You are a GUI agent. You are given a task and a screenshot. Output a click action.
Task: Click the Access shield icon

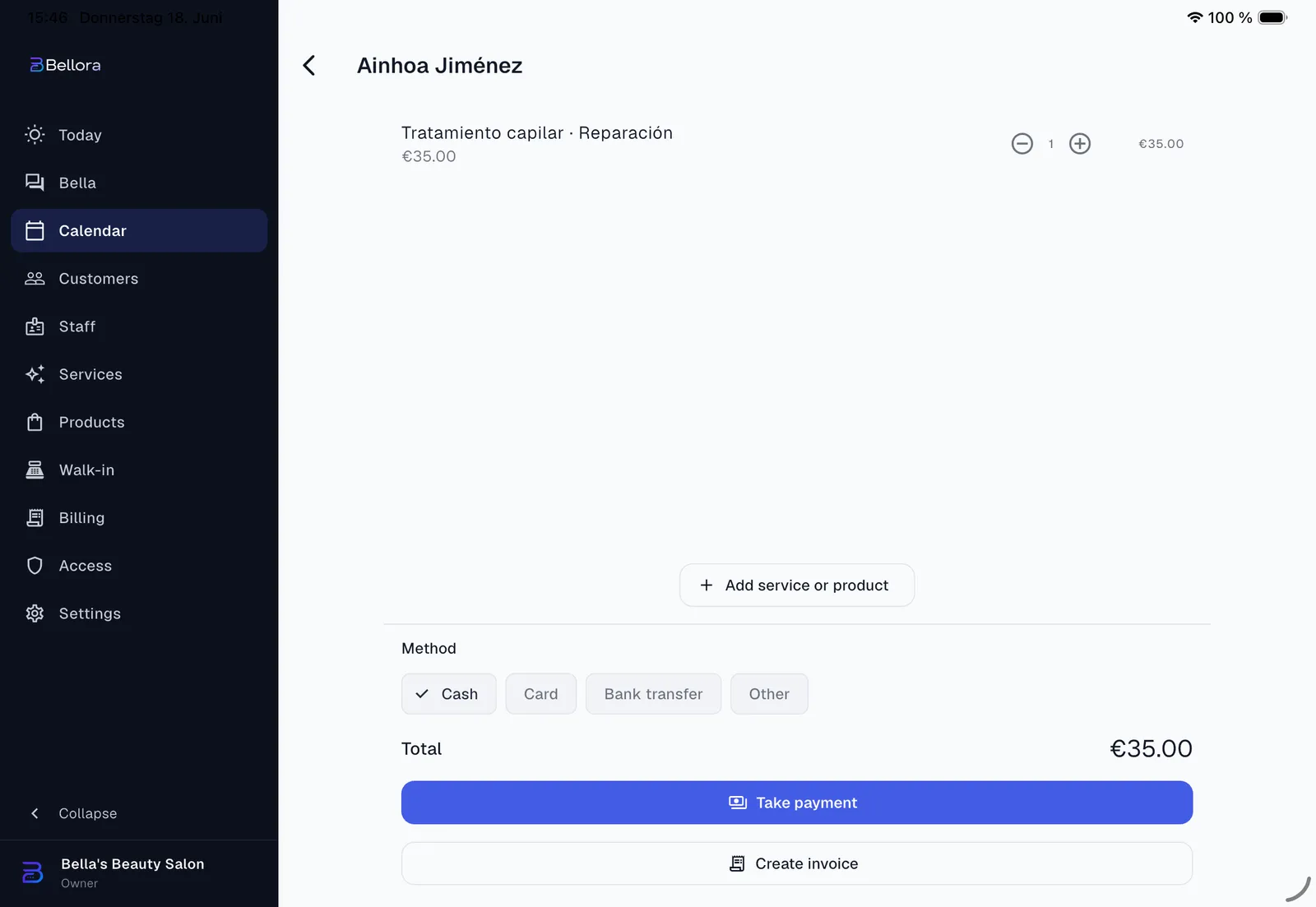coord(35,566)
